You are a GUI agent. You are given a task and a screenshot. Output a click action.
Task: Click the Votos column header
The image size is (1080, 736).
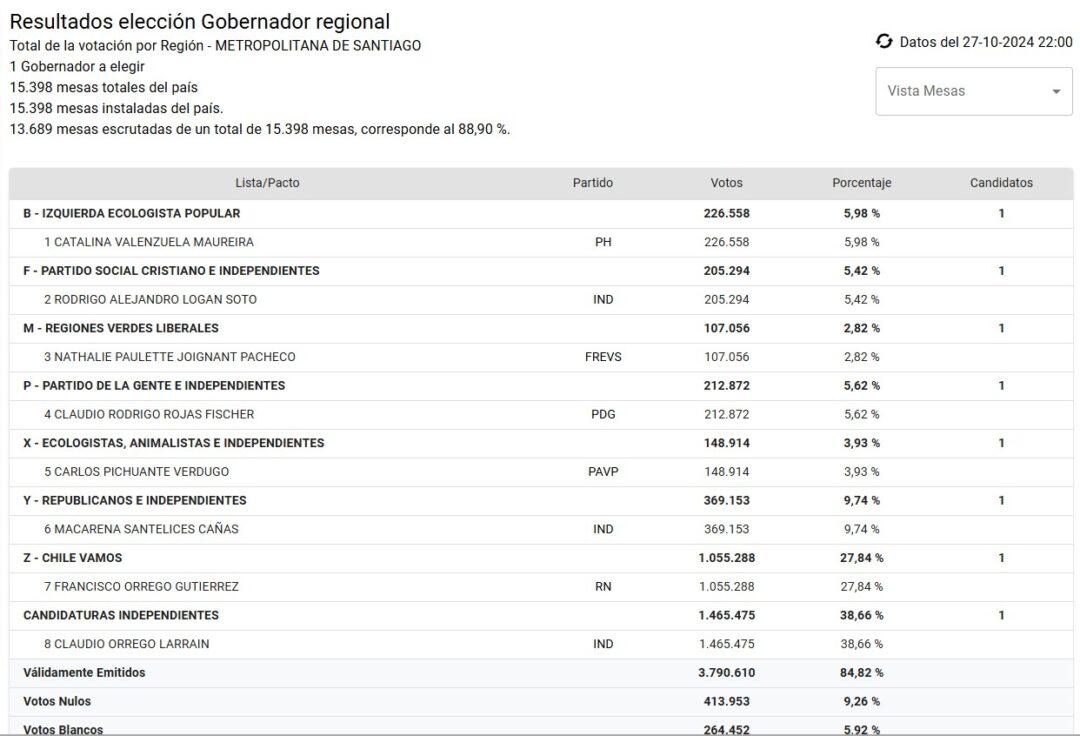(726, 183)
